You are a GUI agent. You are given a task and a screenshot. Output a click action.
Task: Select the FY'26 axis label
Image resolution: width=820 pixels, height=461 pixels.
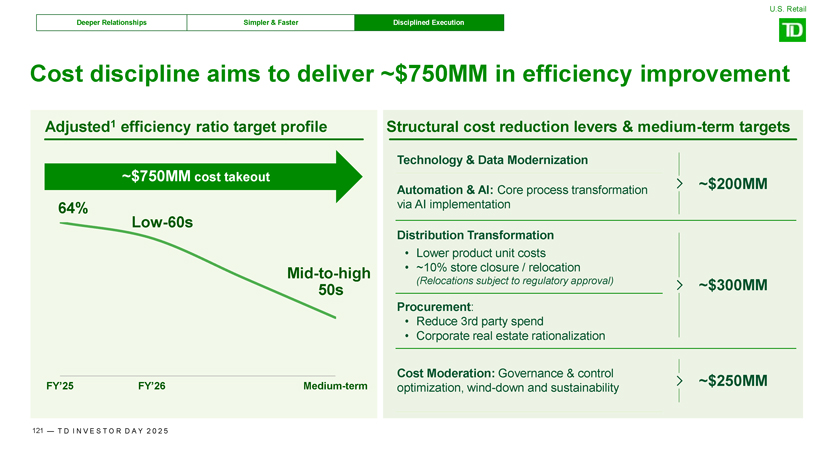click(151, 387)
